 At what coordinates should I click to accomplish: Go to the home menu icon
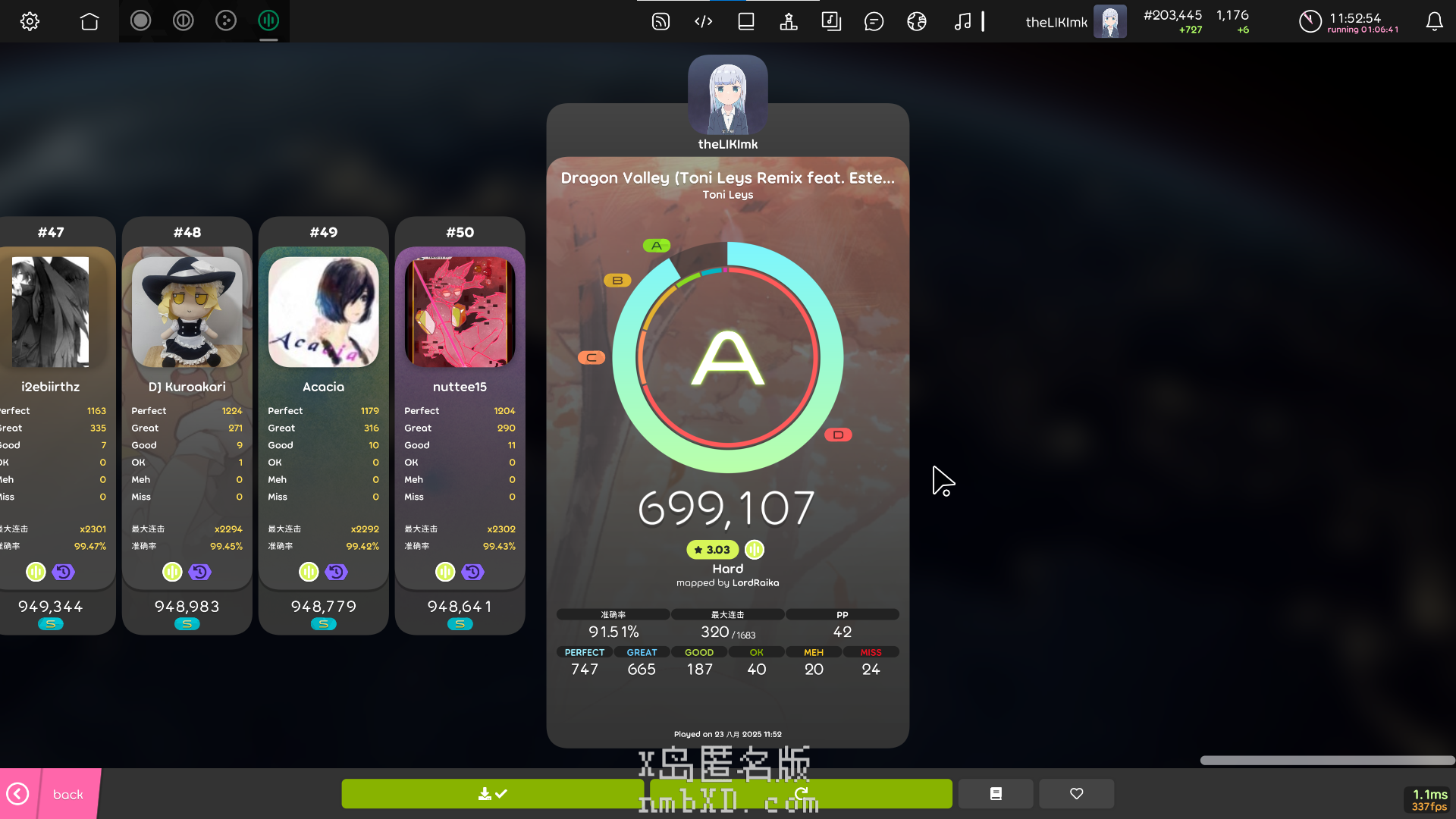(x=89, y=21)
